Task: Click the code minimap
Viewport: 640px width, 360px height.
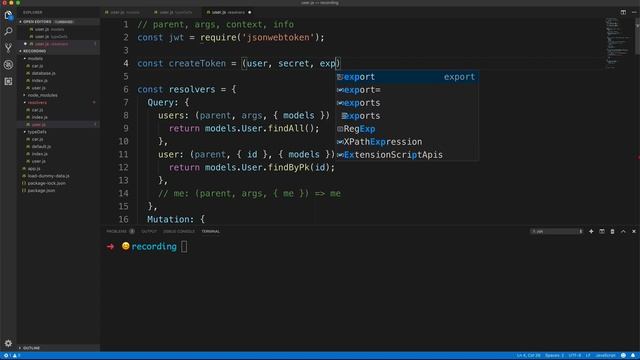Action: click(618, 43)
